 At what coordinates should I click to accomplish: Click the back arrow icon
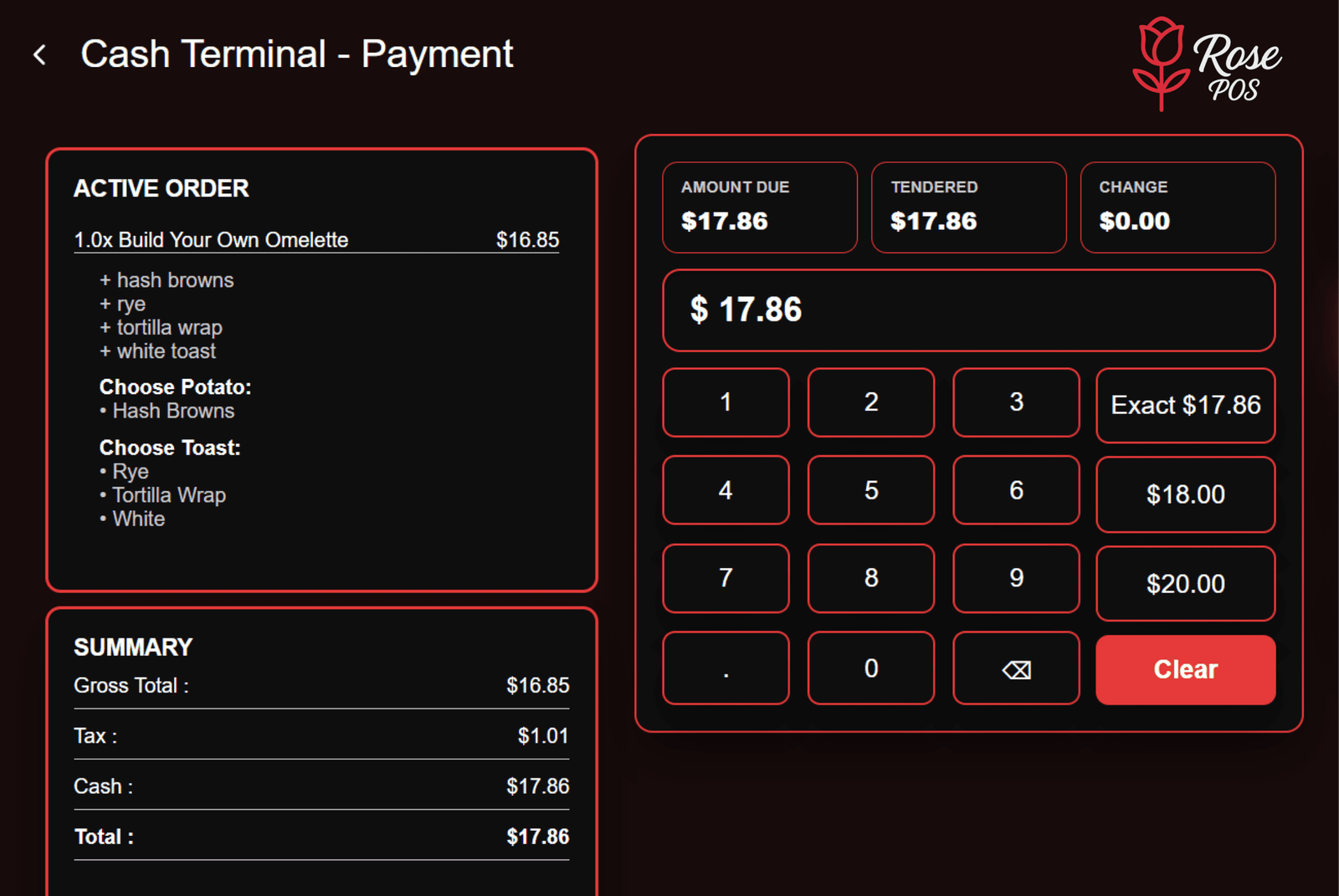coord(39,55)
